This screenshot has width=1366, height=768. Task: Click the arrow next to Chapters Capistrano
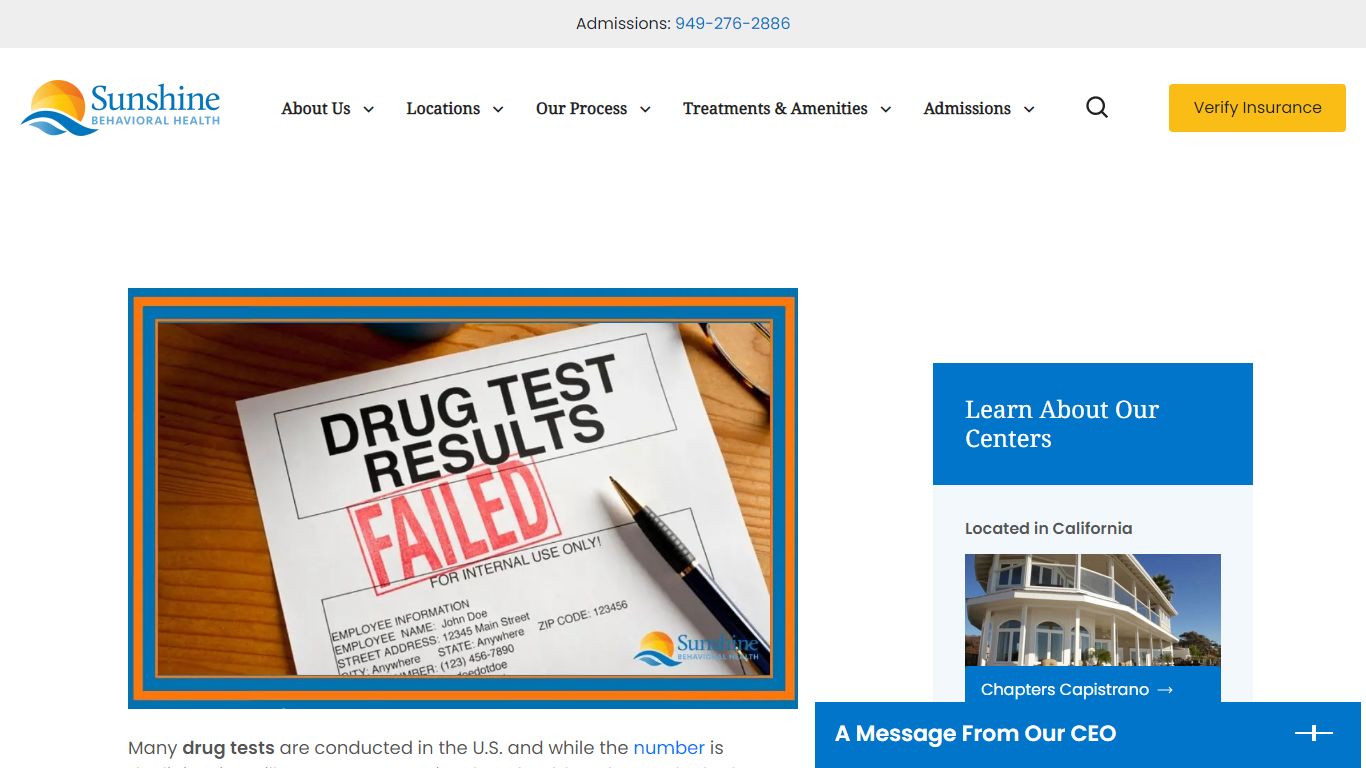(1165, 690)
